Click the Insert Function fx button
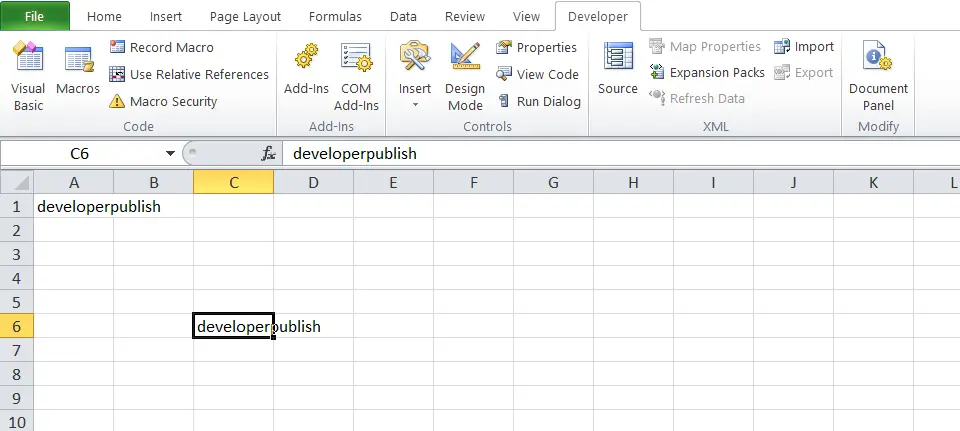Screen dimensions: 960x431 (268, 154)
